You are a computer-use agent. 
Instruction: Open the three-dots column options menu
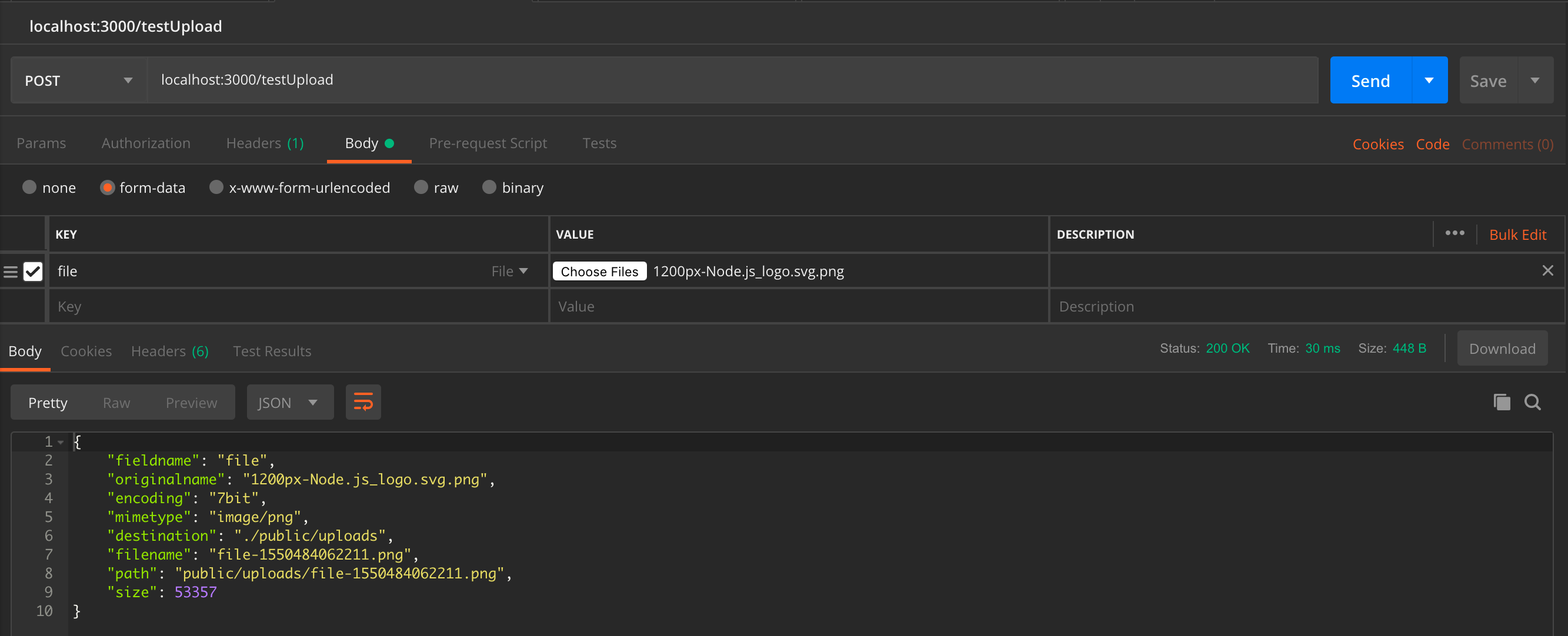point(1455,233)
